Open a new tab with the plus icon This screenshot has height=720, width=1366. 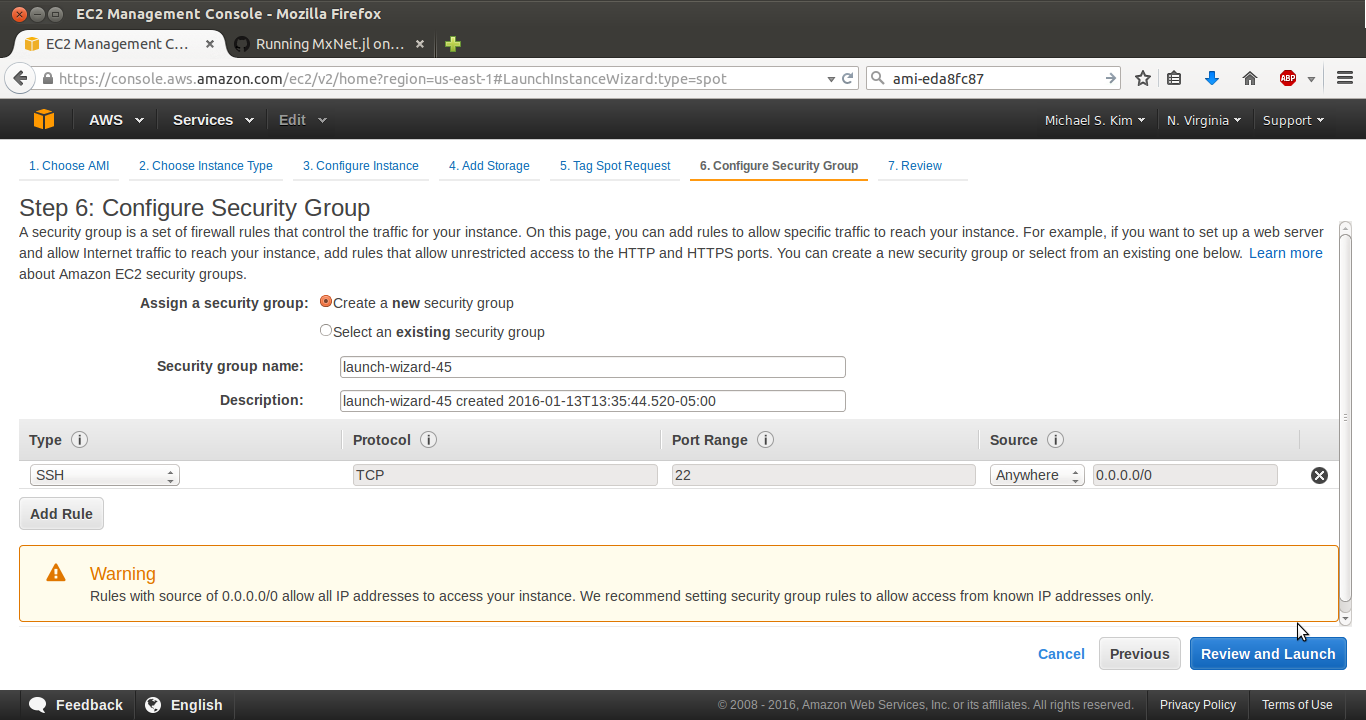[453, 44]
